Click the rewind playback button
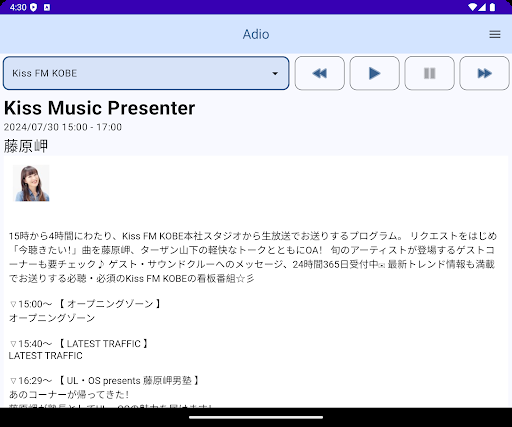This screenshot has height=427, width=512. point(319,73)
